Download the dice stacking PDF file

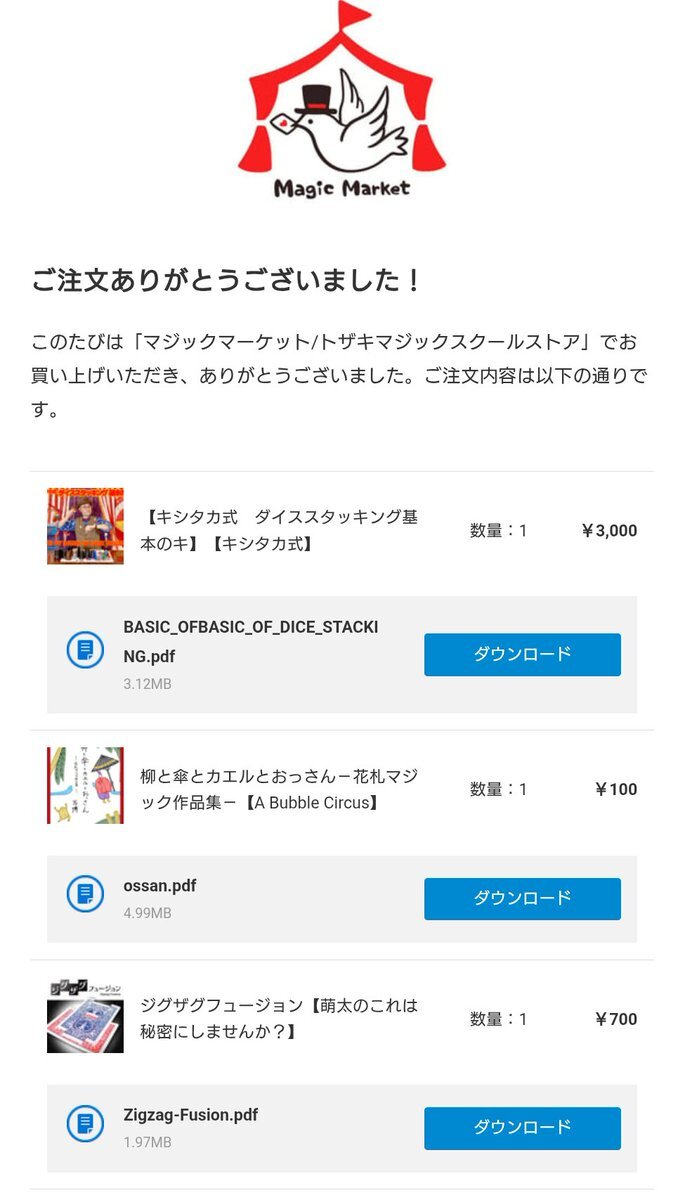click(x=522, y=654)
